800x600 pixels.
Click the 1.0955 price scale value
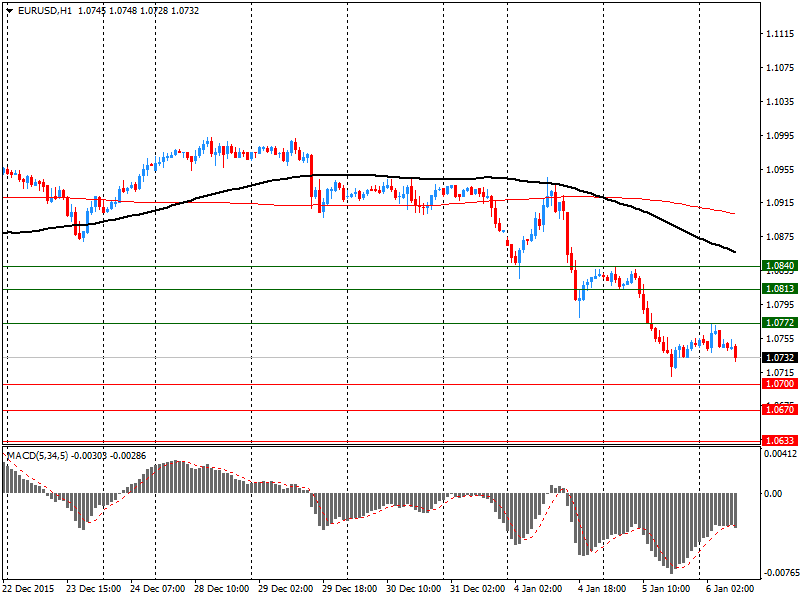(x=780, y=169)
